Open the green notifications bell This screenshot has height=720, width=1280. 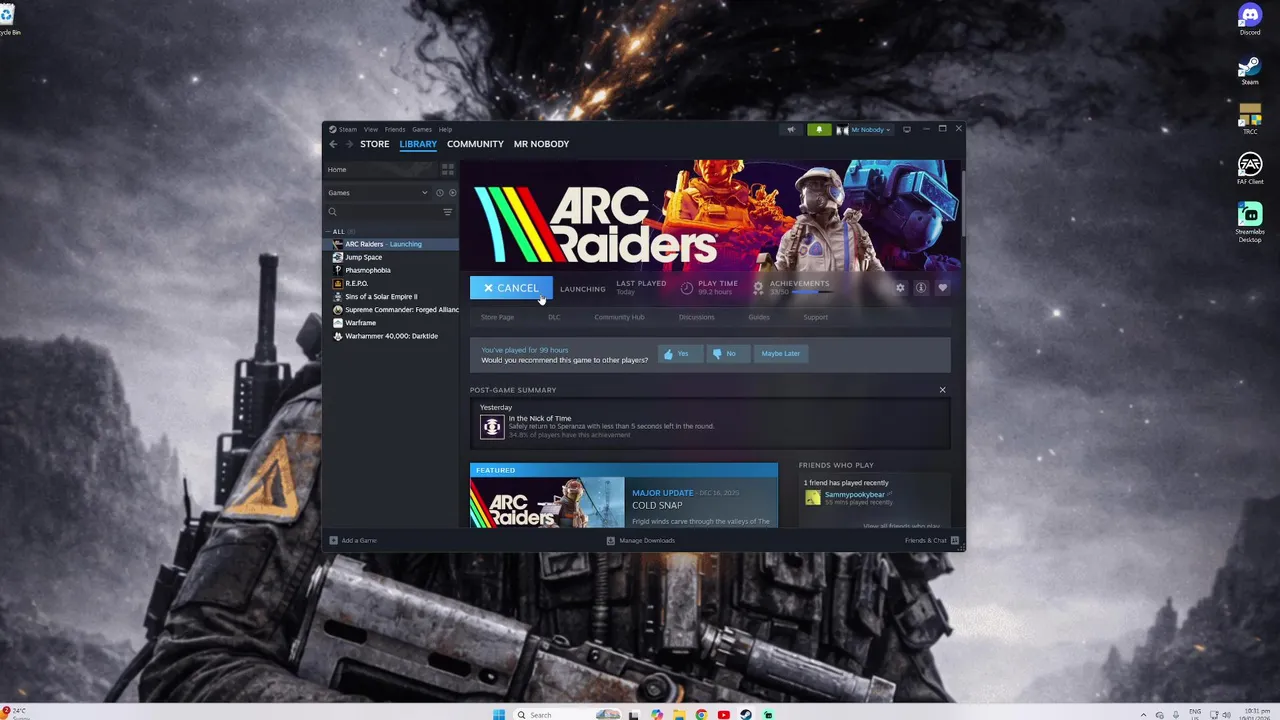819,129
